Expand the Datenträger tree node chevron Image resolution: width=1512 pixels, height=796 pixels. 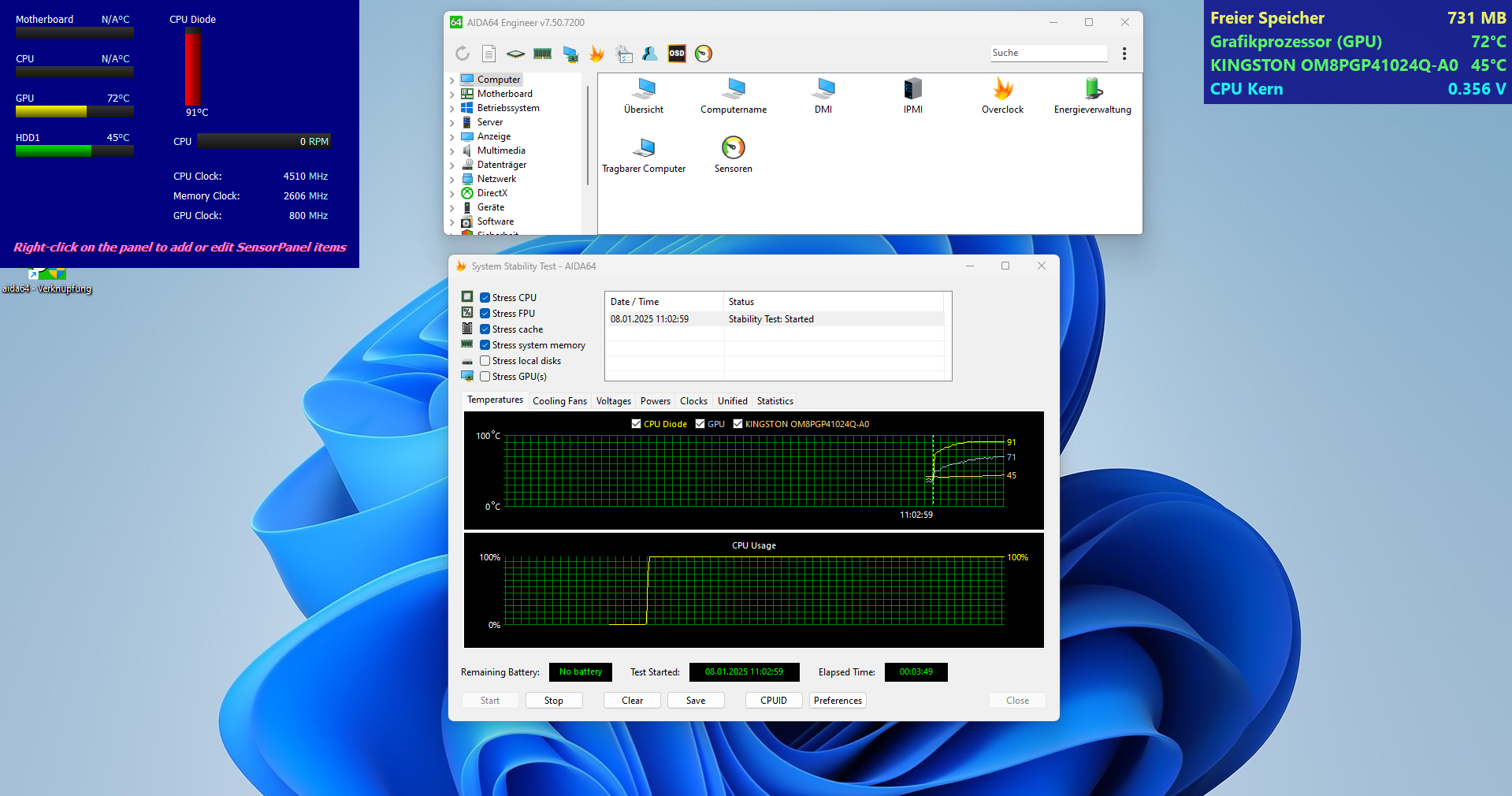452,166
